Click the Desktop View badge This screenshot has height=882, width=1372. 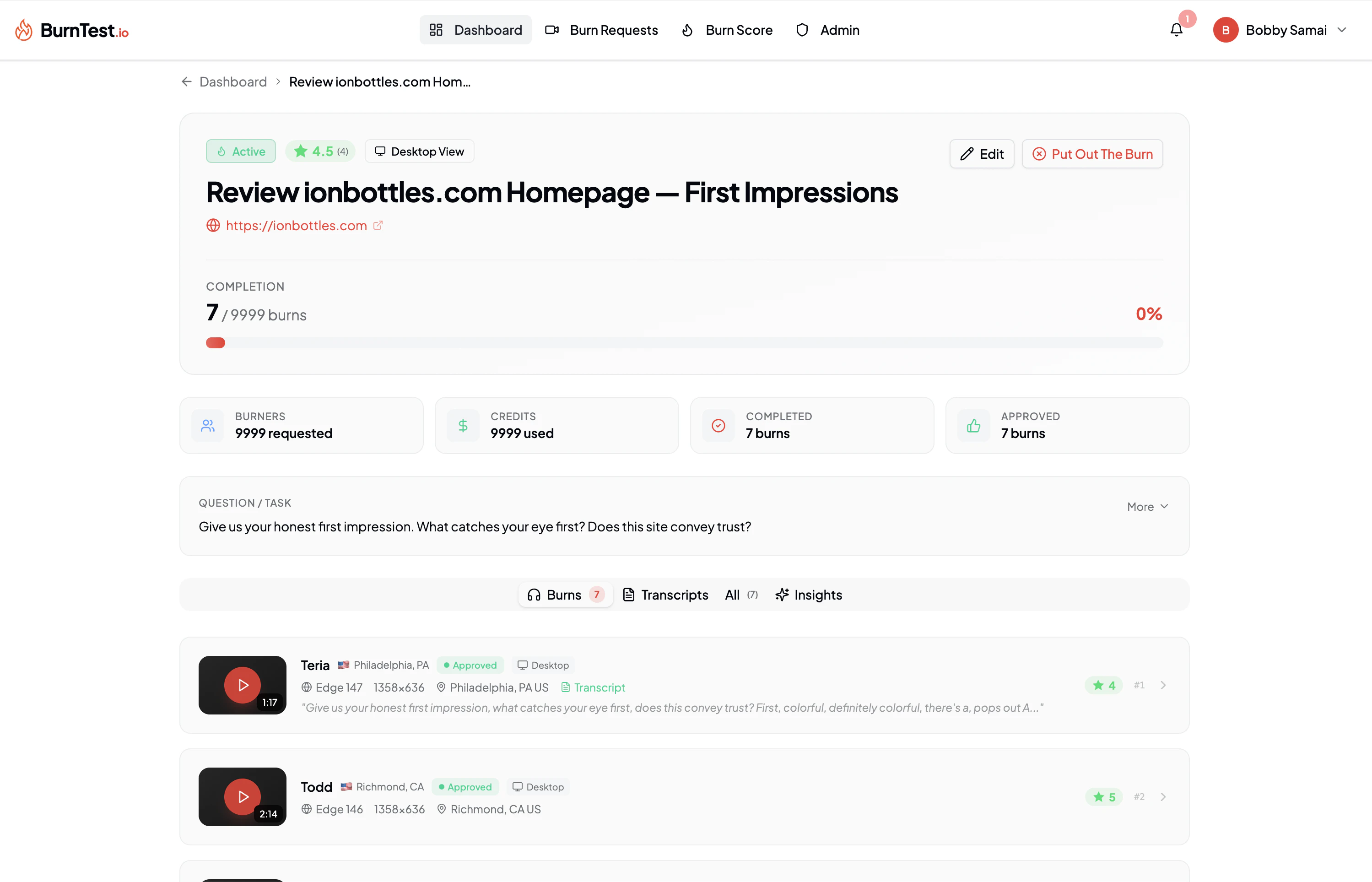coord(419,151)
